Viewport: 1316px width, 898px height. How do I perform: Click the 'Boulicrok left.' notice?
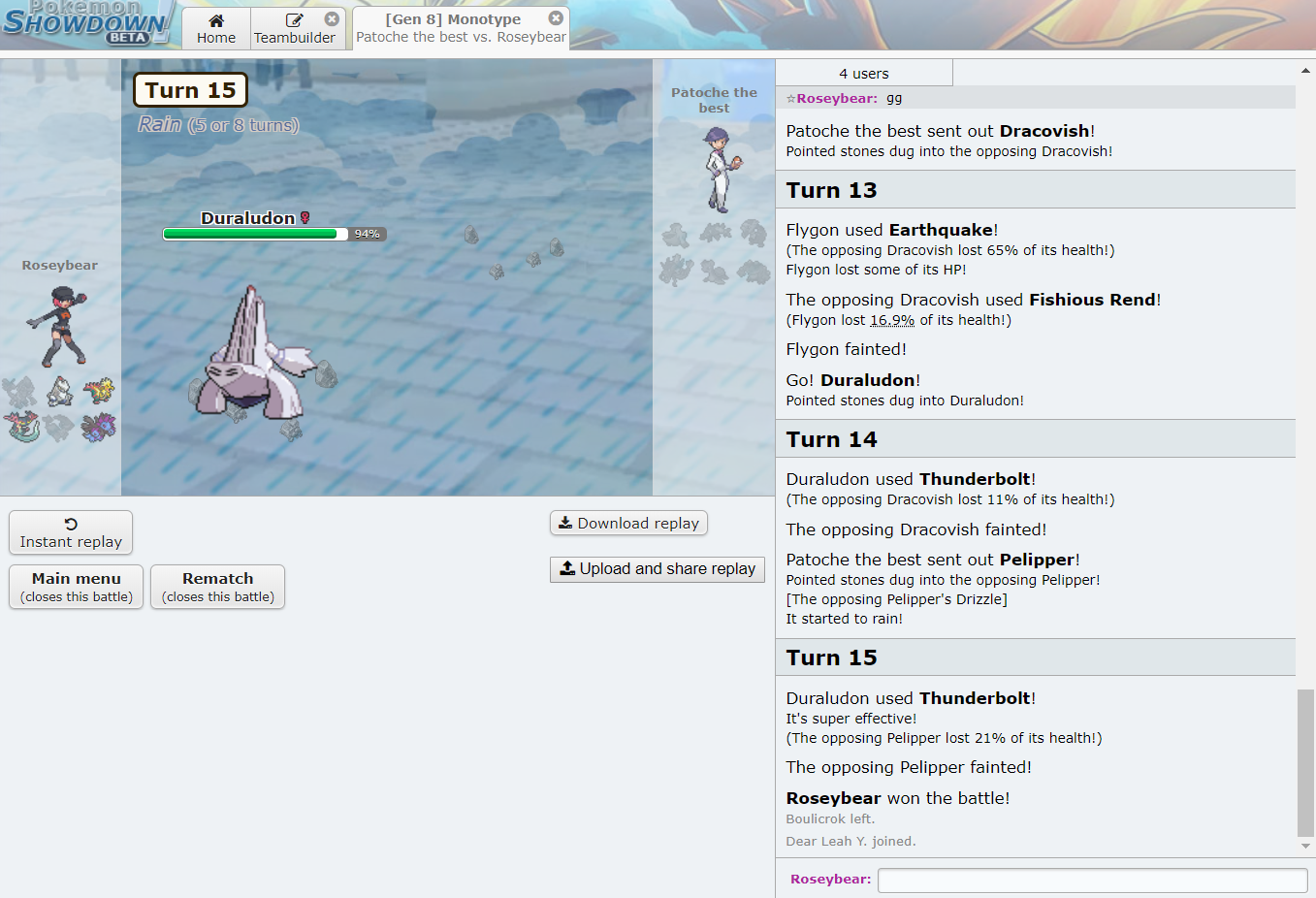point(830,818)
